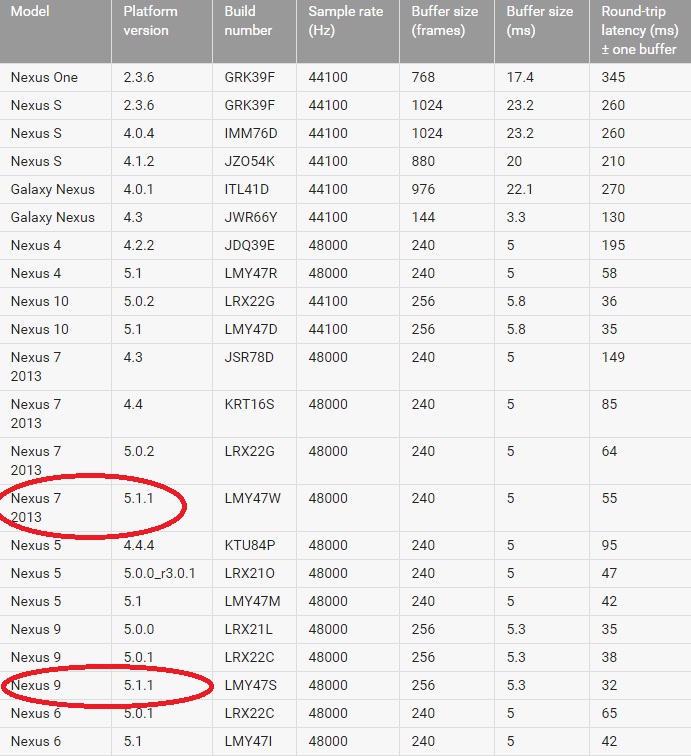Click build number LMY47M
This screenshot has width=691, height=756.
pyautogui.click(x=252, y=601)
